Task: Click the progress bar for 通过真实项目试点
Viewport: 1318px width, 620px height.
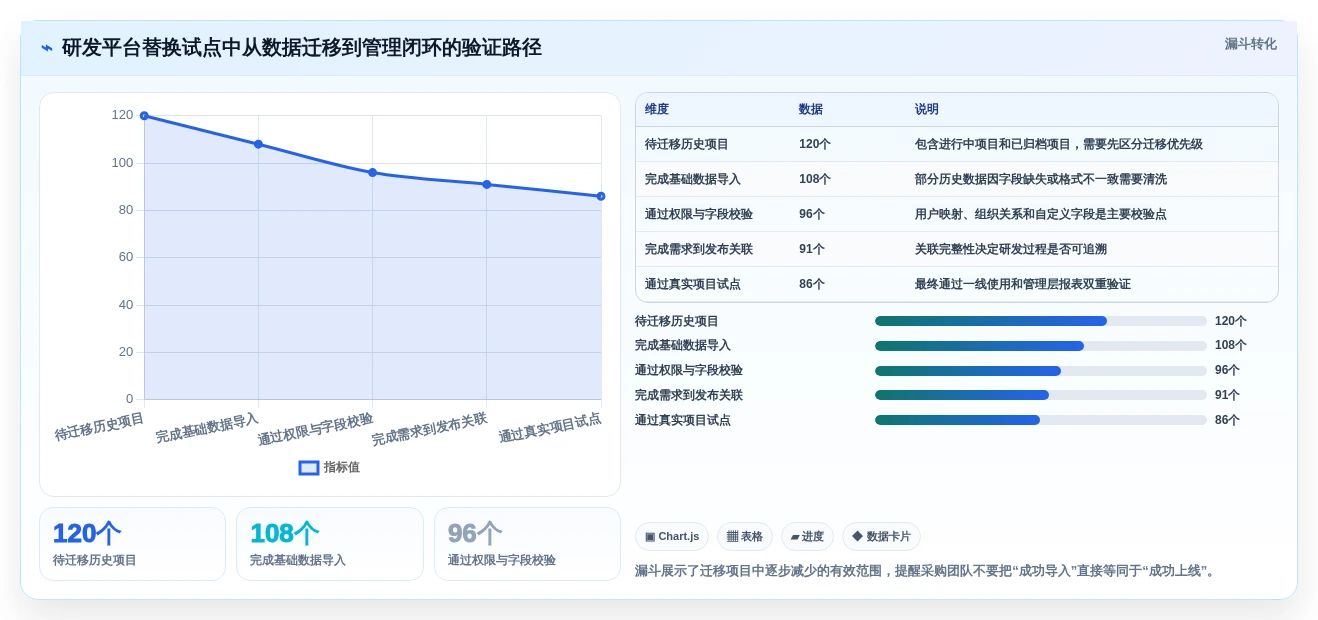Action: click(1041, 420)
